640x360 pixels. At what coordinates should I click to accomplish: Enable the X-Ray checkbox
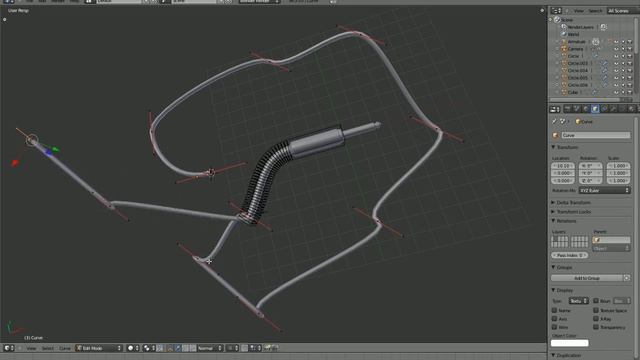(x=596, y=319)
